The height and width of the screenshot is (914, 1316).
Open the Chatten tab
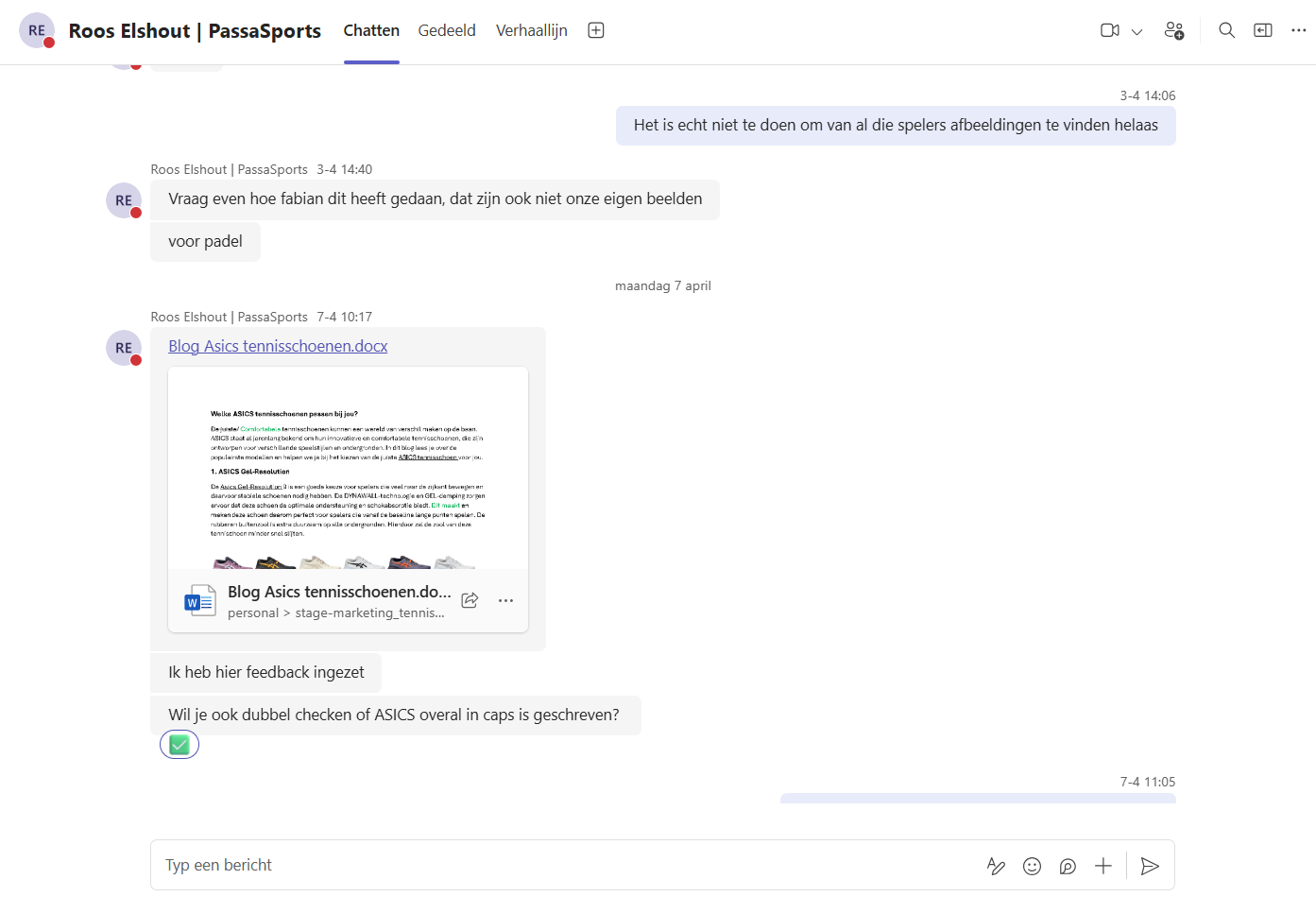pyautogui.click(x=371, y=30)
